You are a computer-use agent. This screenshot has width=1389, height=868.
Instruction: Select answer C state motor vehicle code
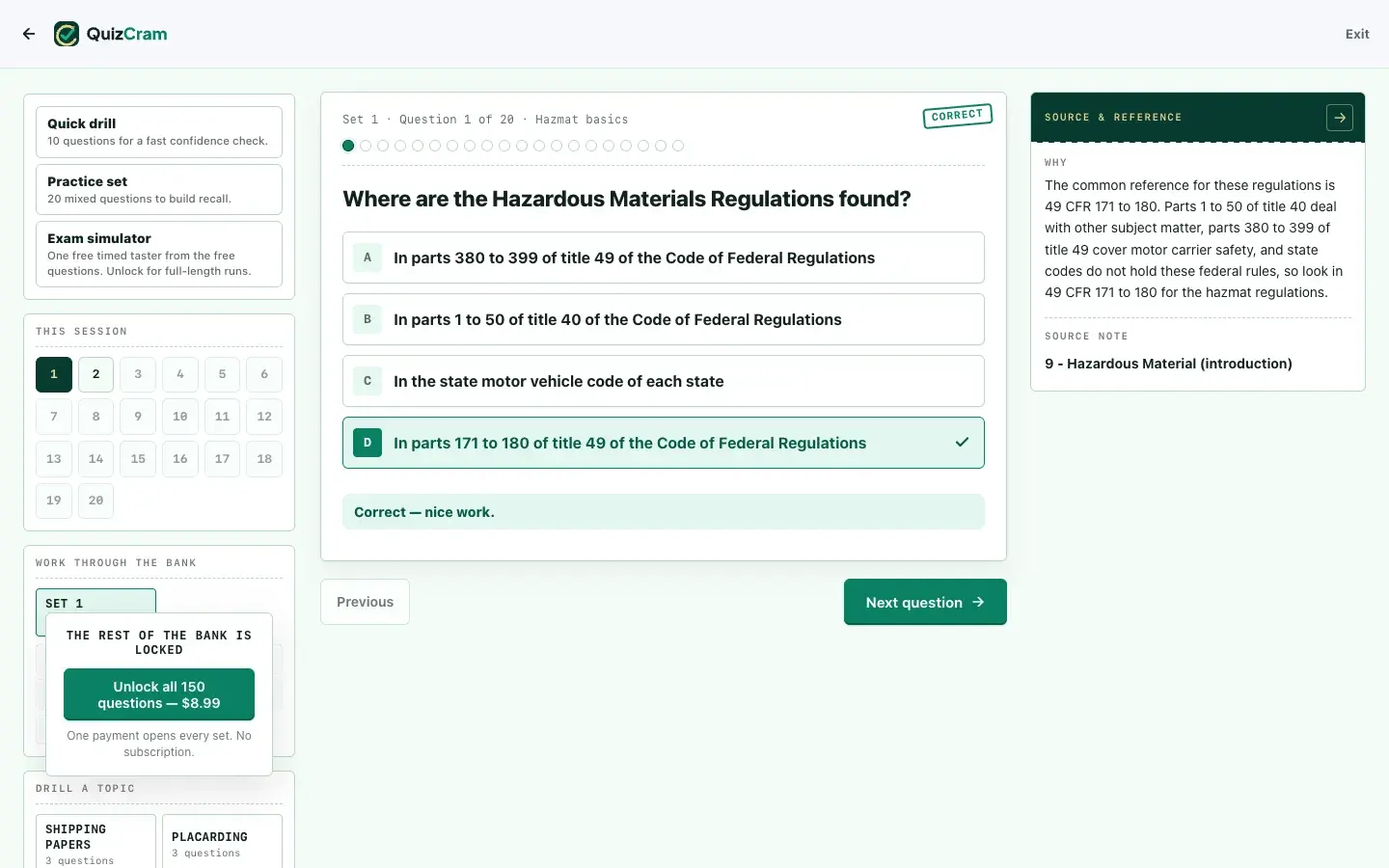[x=664, y=381]
